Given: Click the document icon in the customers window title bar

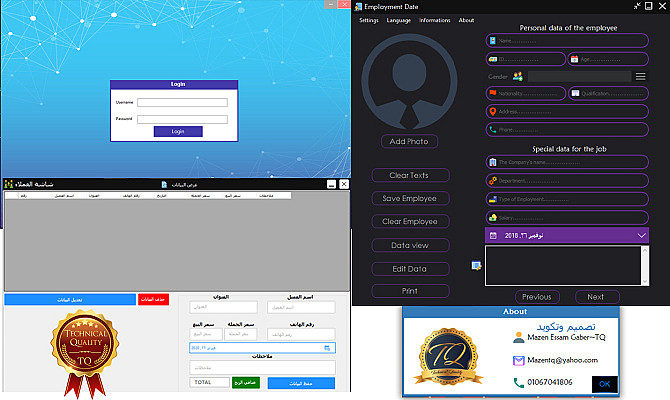Looking at the screenshot, I should pos(164,185).
